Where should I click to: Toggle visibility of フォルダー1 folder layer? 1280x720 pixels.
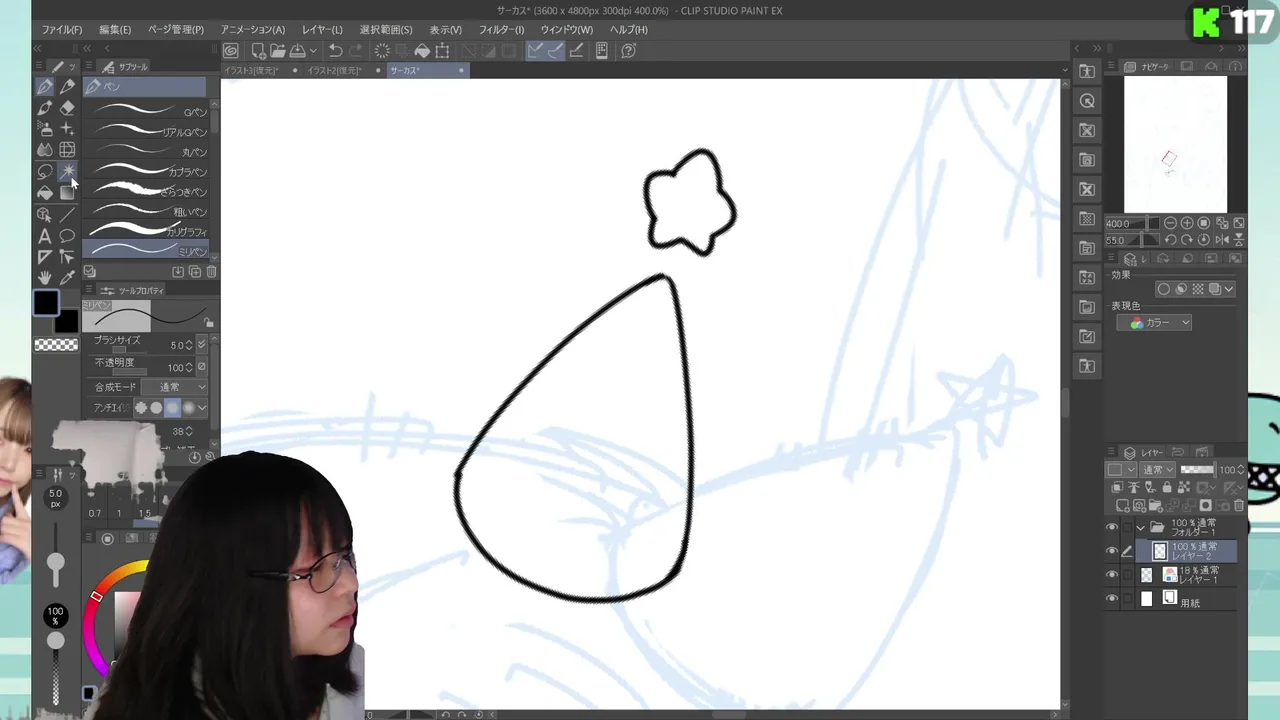[1112, 527]
